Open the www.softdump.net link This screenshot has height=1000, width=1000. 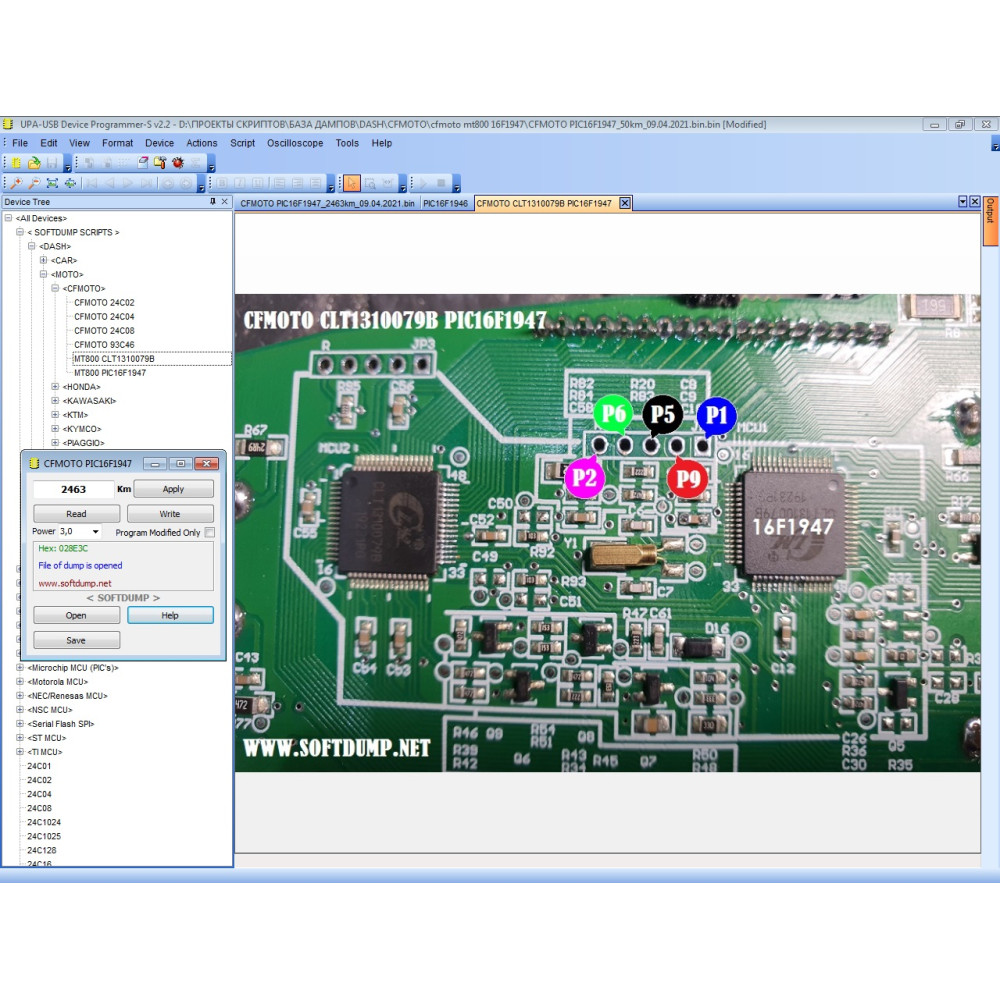75,583
